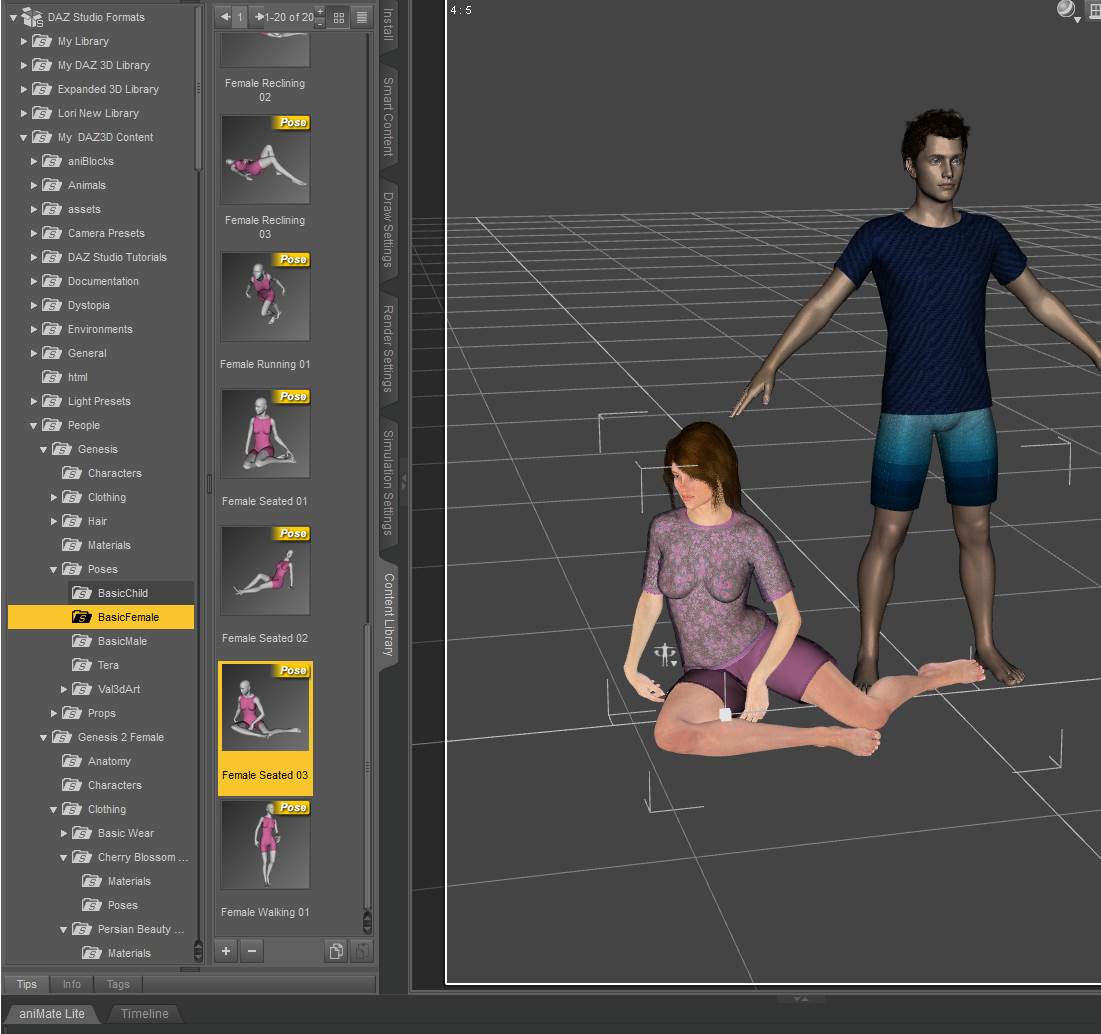Select the Light Presets folder

point(99,401)
